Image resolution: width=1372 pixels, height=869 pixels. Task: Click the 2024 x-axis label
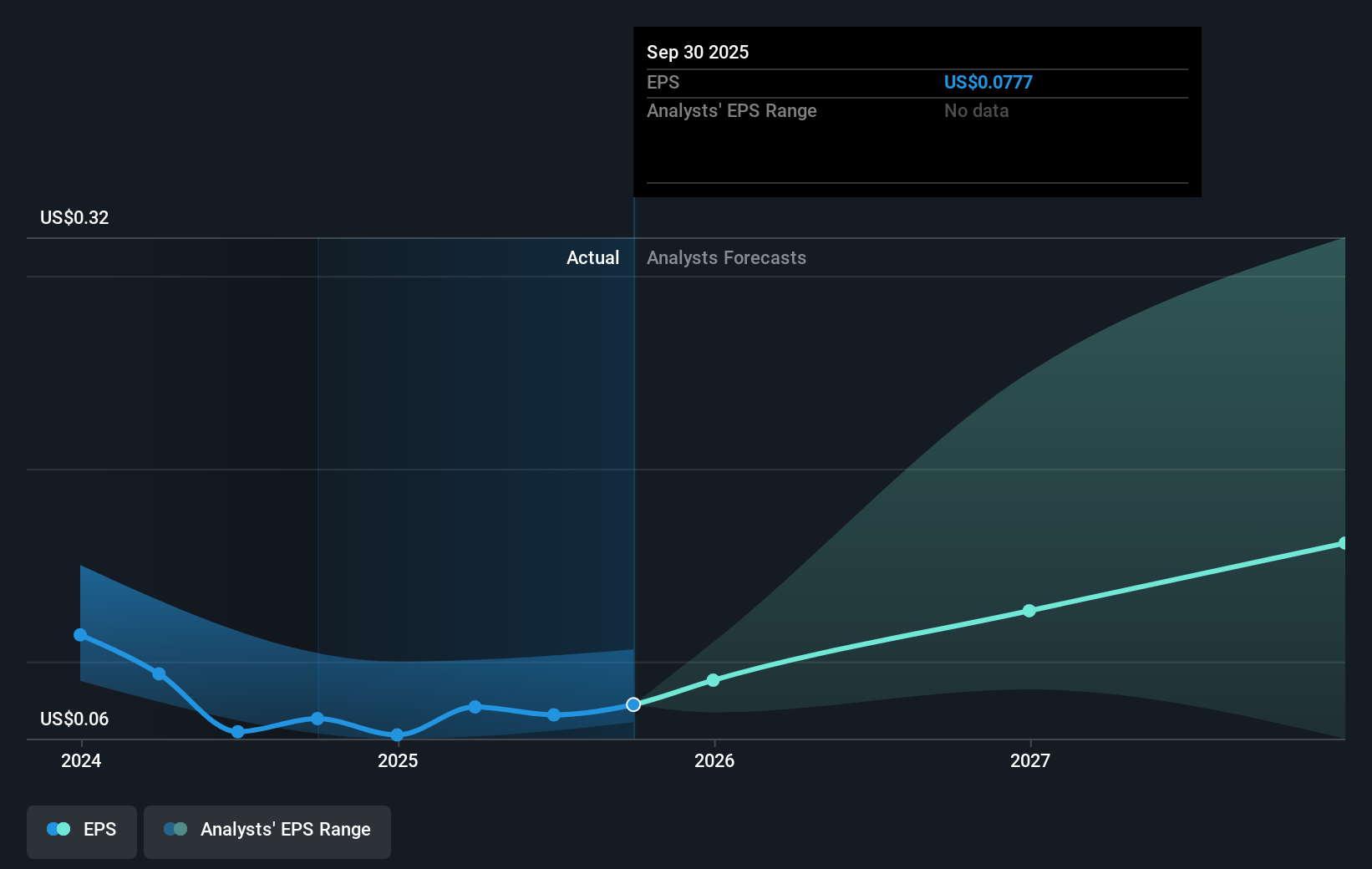[81, 760]
